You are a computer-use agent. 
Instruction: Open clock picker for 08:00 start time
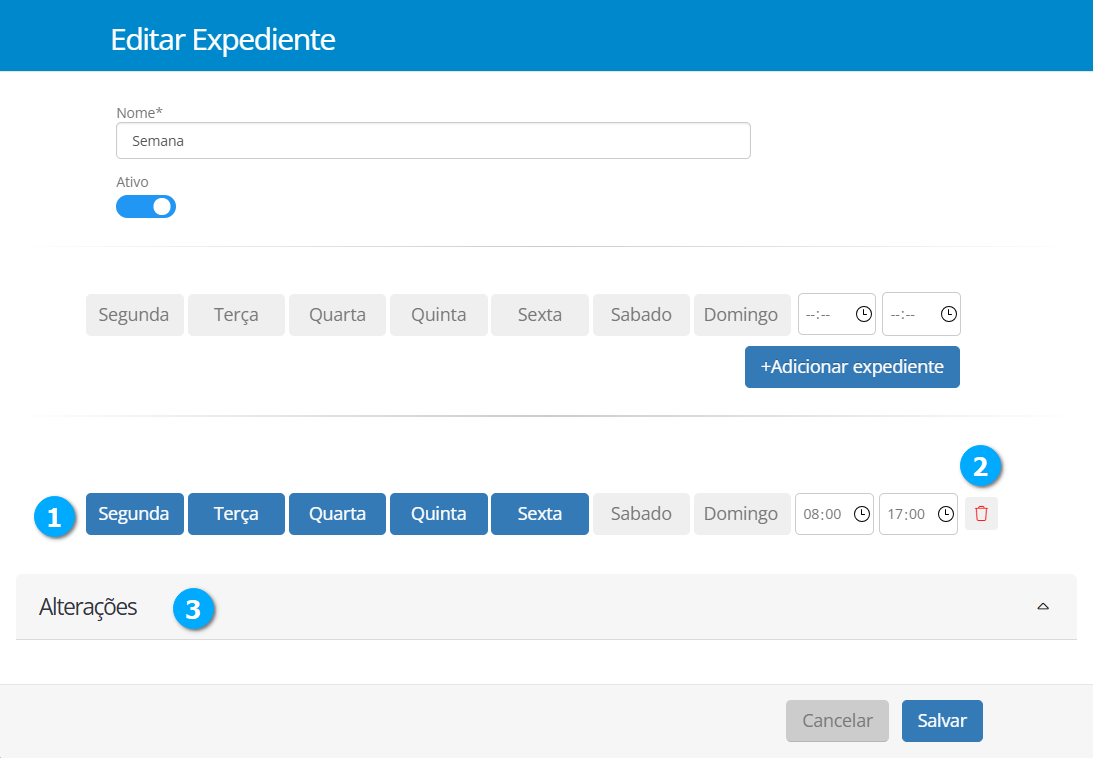[x=861, y=514]
